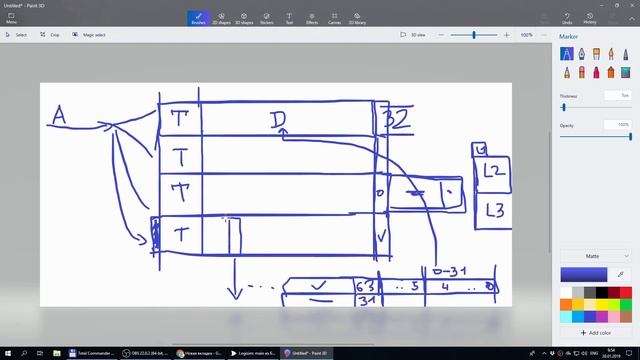Open taskbar search
Image resolution: width=640 pixels, height=360 pixels.
click(24, 353)
